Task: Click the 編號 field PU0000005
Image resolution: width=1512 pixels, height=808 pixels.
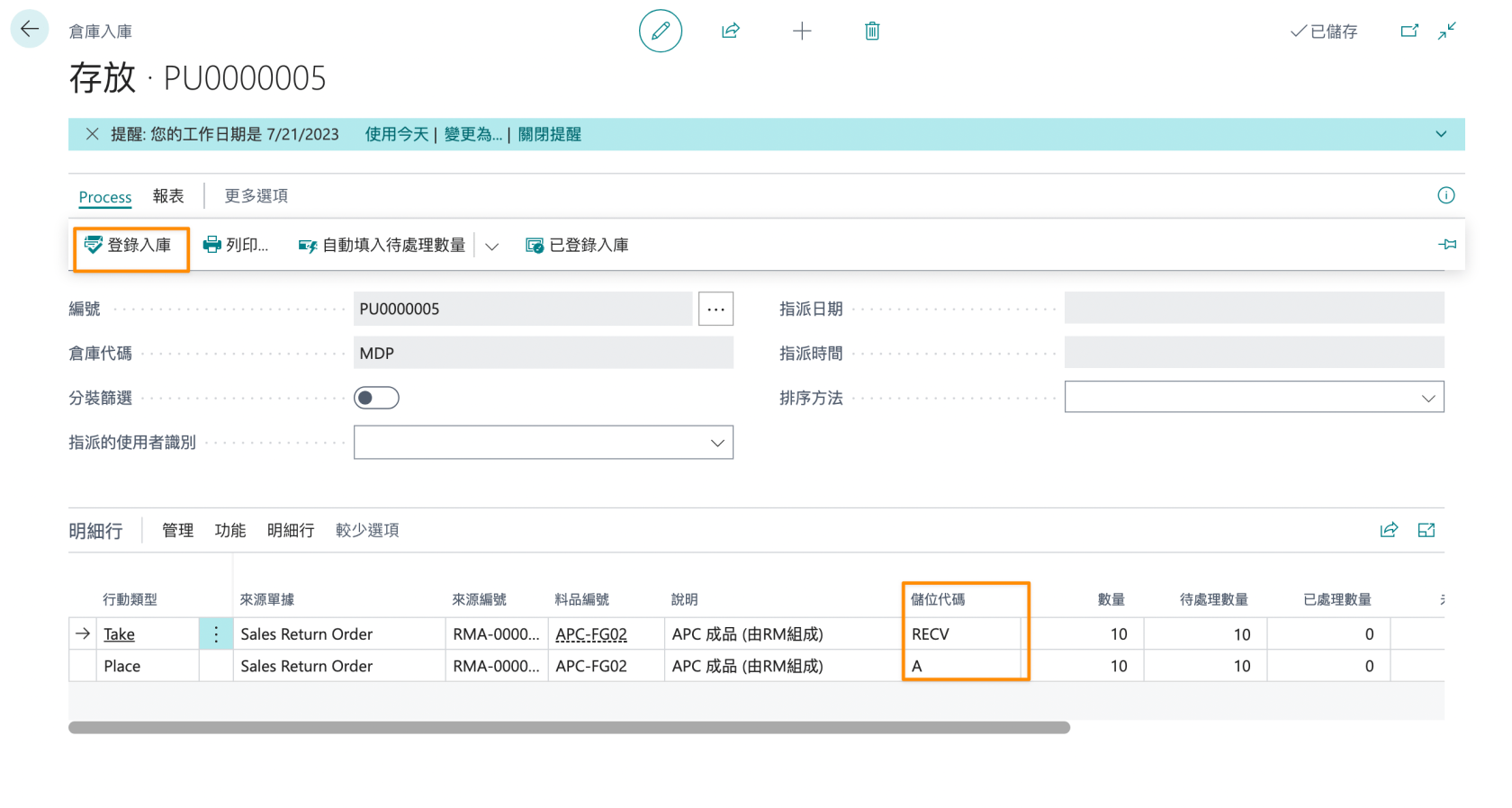Action: point(523,309)
